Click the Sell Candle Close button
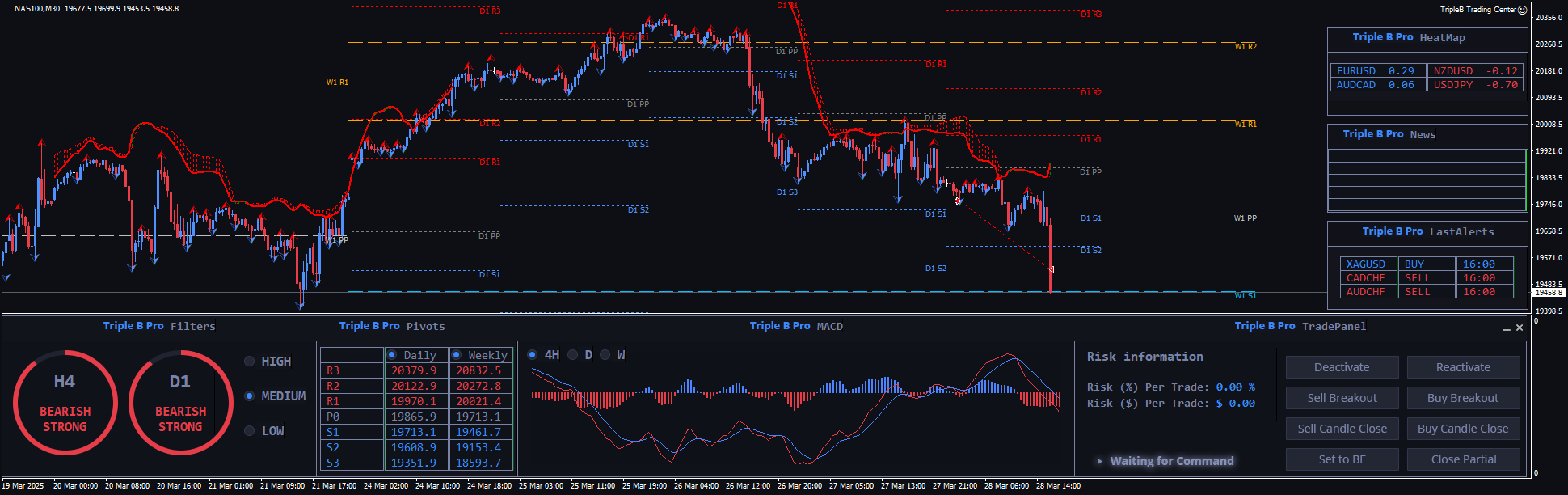 (x=1342, y=429)
